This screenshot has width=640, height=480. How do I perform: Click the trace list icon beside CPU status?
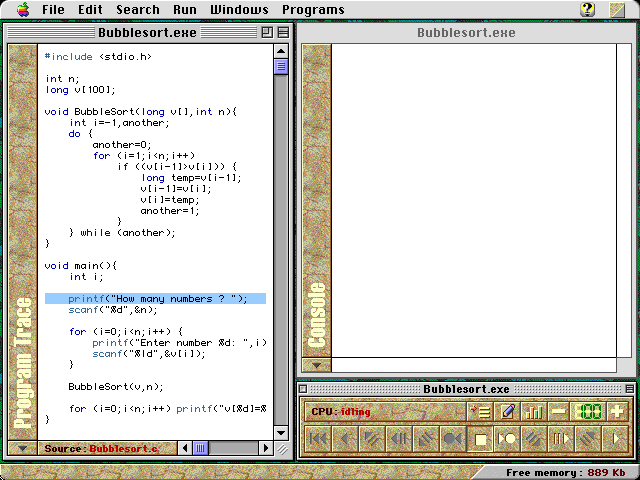[x=481, y=411]
